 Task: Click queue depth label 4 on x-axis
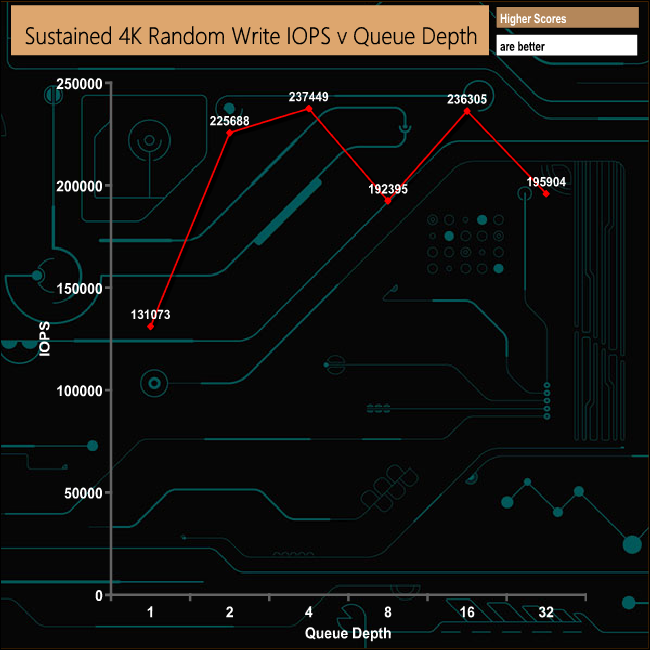click(309, 612)
